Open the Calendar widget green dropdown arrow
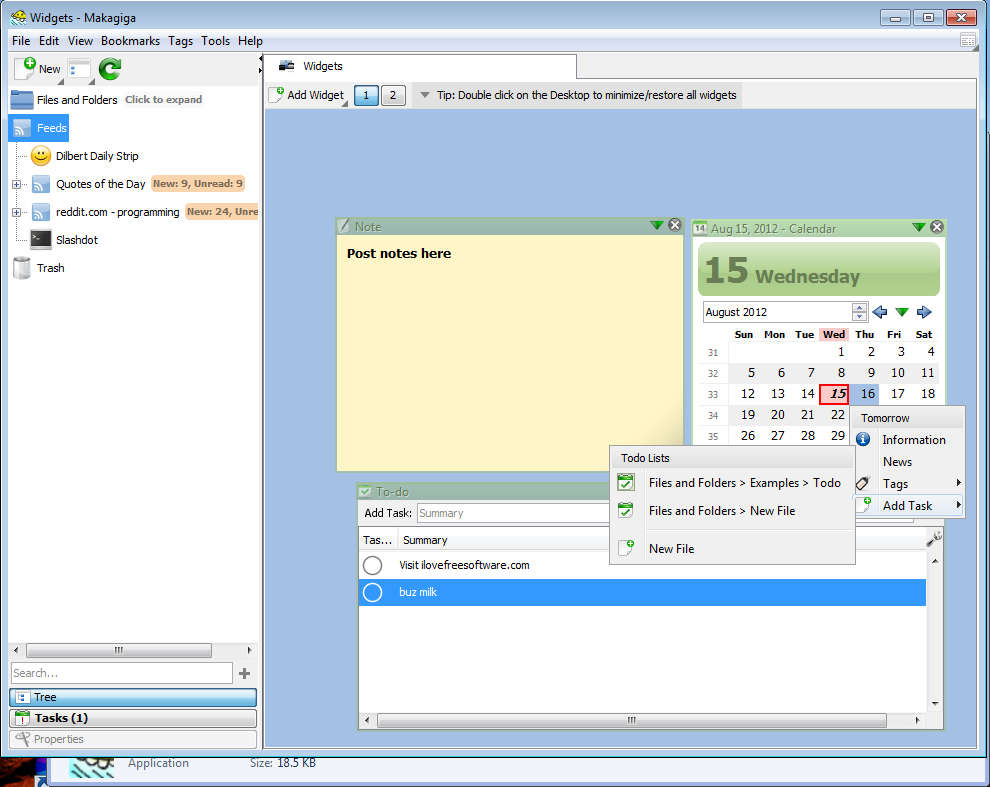Screen dimensions: 990x787 [919, 227]
